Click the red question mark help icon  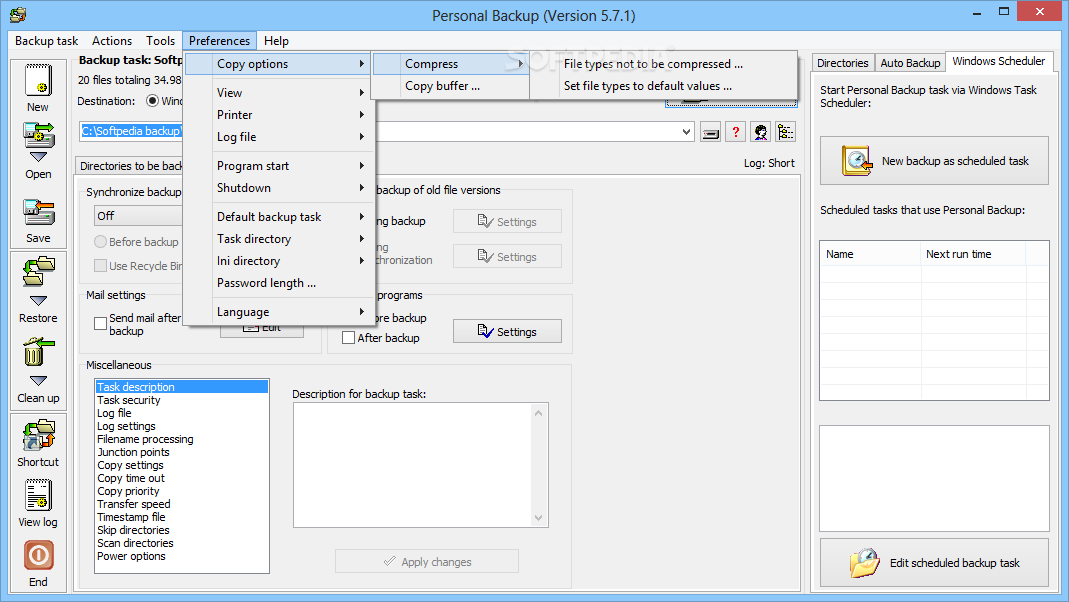pyautogui.click(x=736, y=132)
